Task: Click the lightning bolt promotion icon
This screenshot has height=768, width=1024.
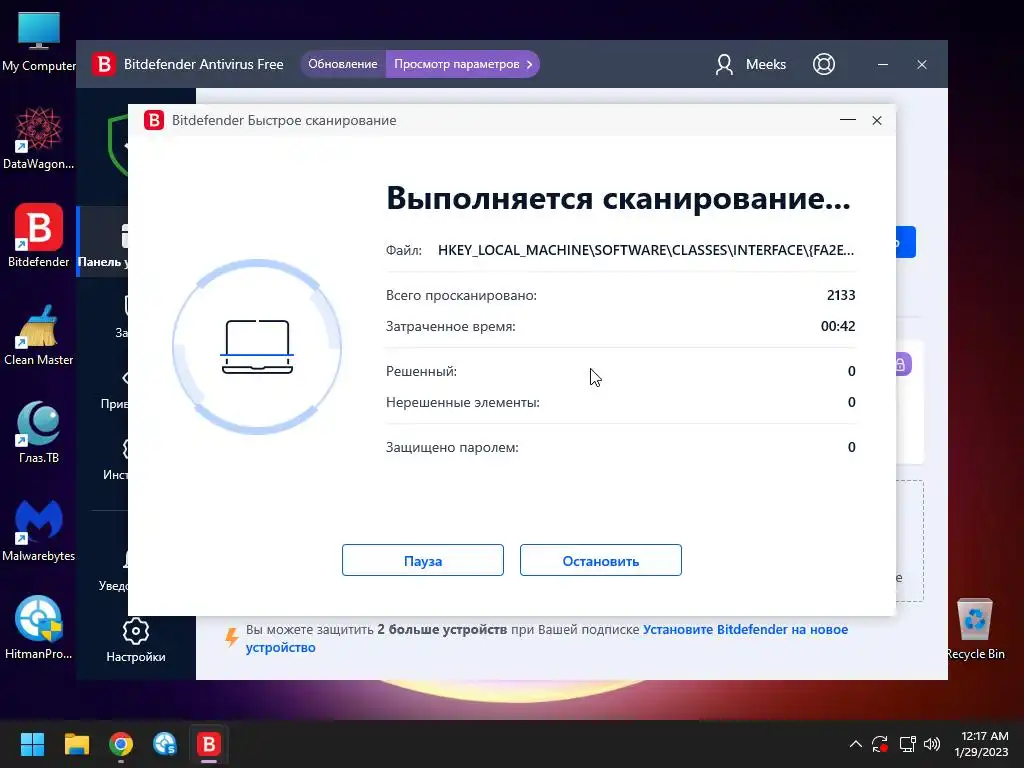Action: coord(231,637)
